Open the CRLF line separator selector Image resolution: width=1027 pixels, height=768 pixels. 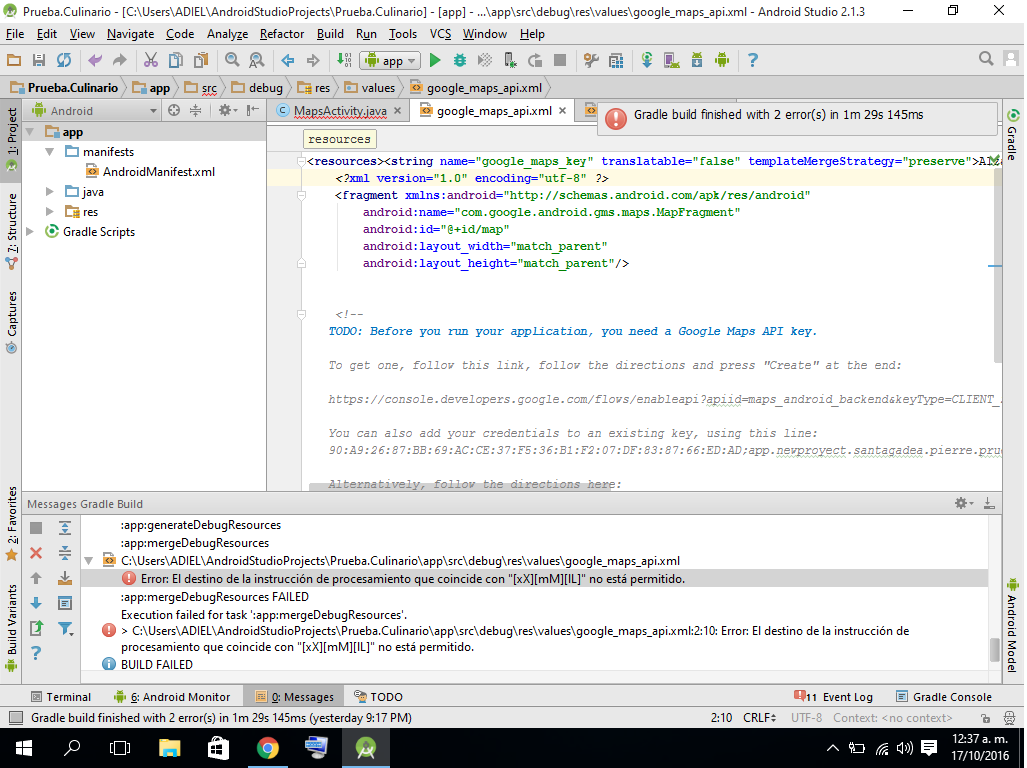[760, 718]
